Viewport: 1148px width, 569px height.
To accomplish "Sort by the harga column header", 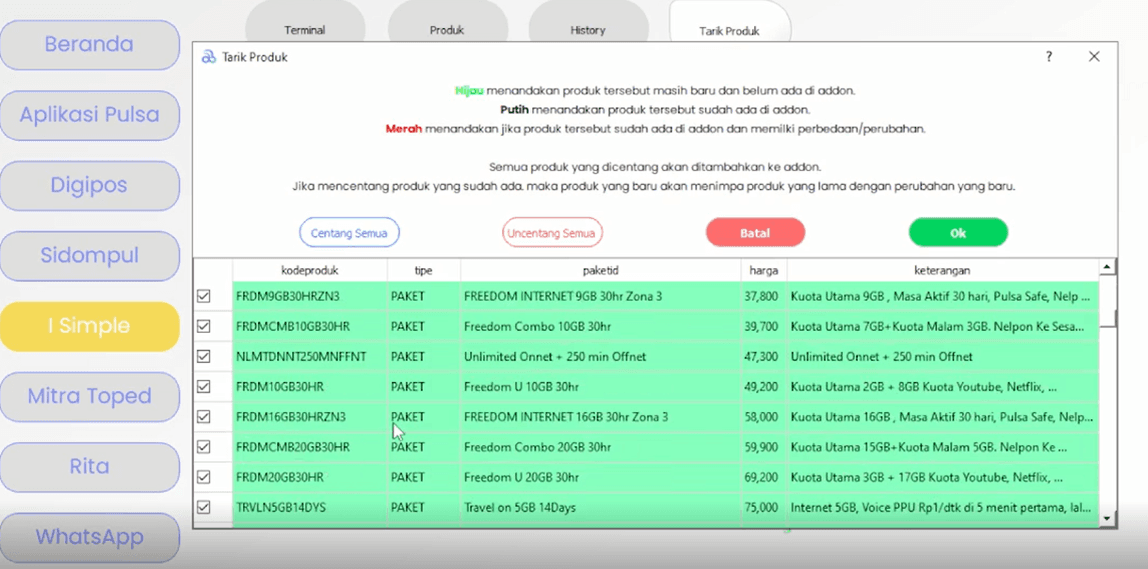I will (763, 270).
